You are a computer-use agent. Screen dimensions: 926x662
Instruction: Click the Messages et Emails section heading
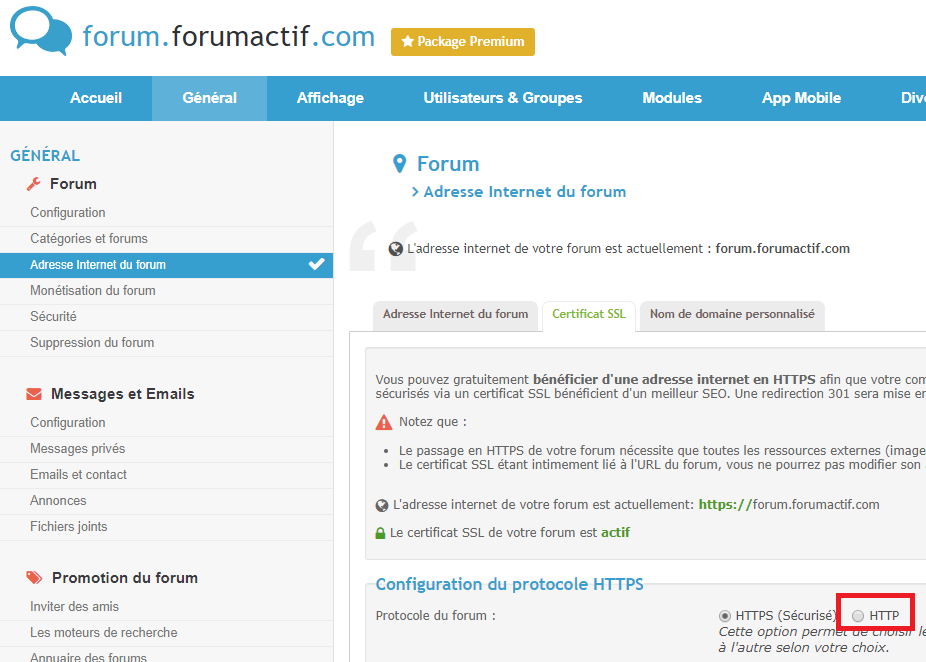click(123, 394)
